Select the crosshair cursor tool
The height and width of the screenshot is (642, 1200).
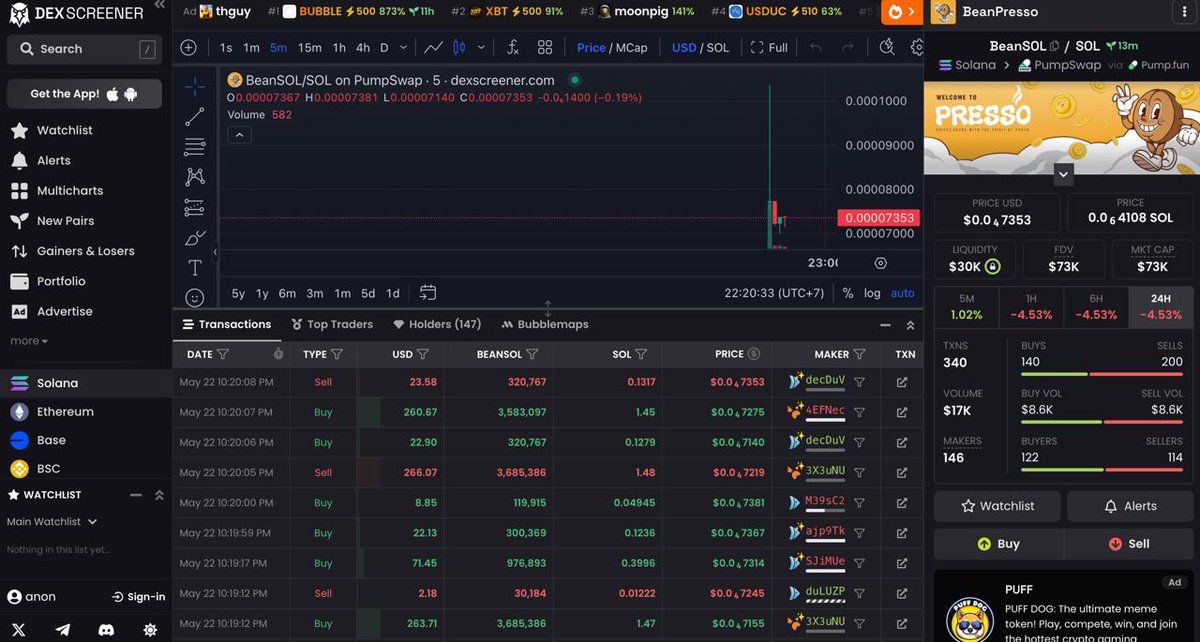coord(195,87)
